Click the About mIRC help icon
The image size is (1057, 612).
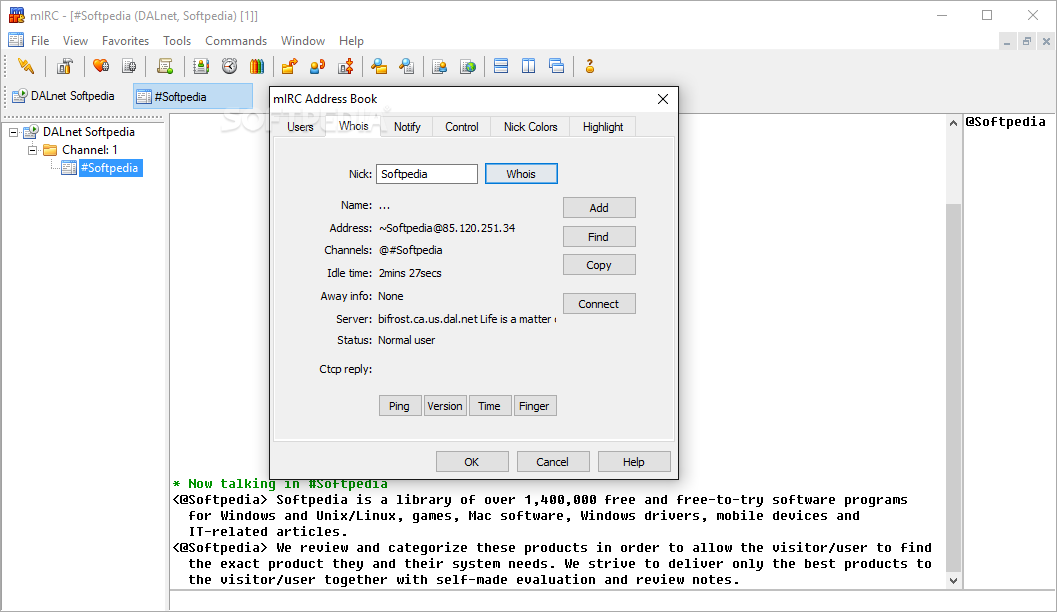click(x=590, y=66)
